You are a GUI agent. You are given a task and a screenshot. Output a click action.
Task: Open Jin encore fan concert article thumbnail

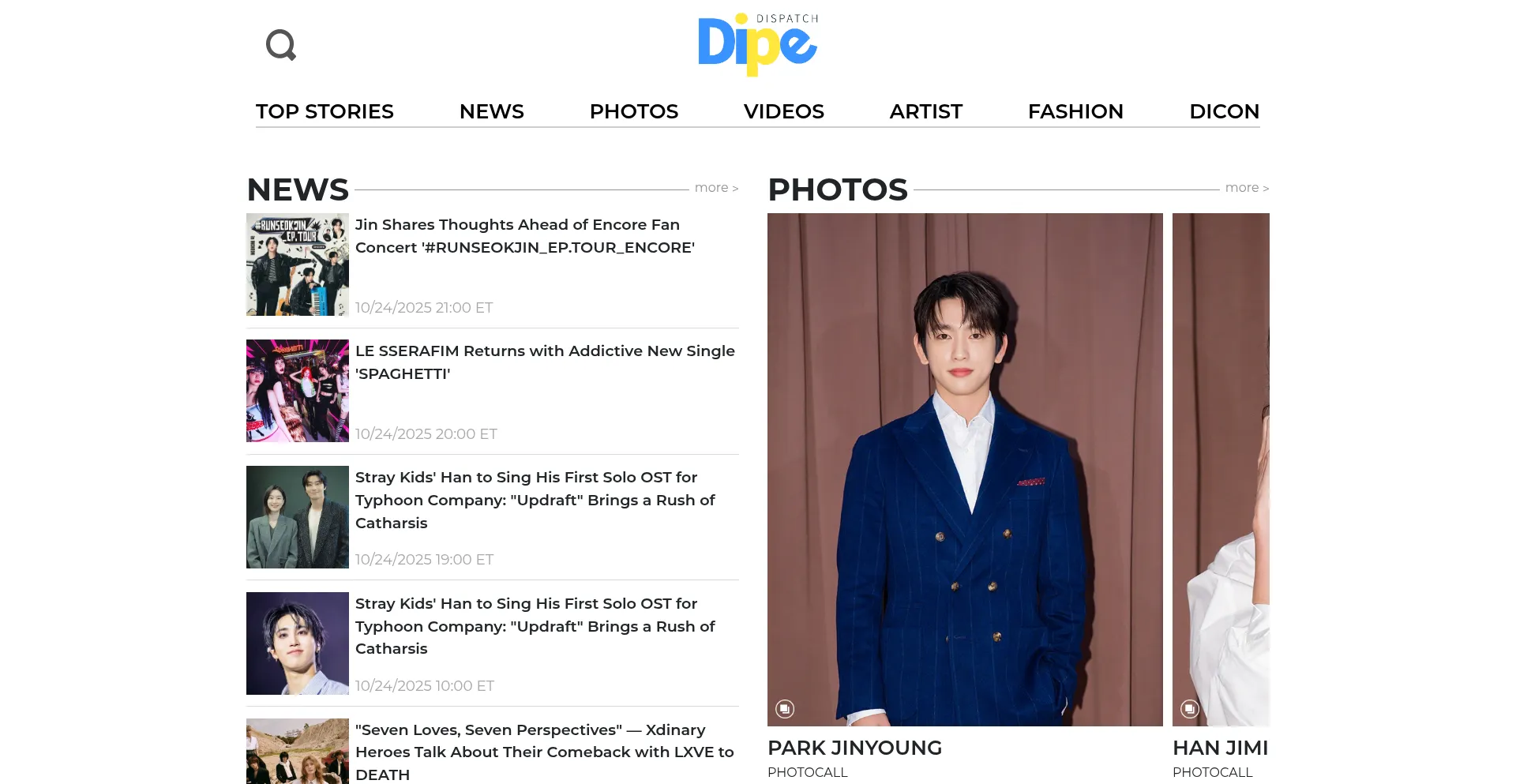(298, 264)
